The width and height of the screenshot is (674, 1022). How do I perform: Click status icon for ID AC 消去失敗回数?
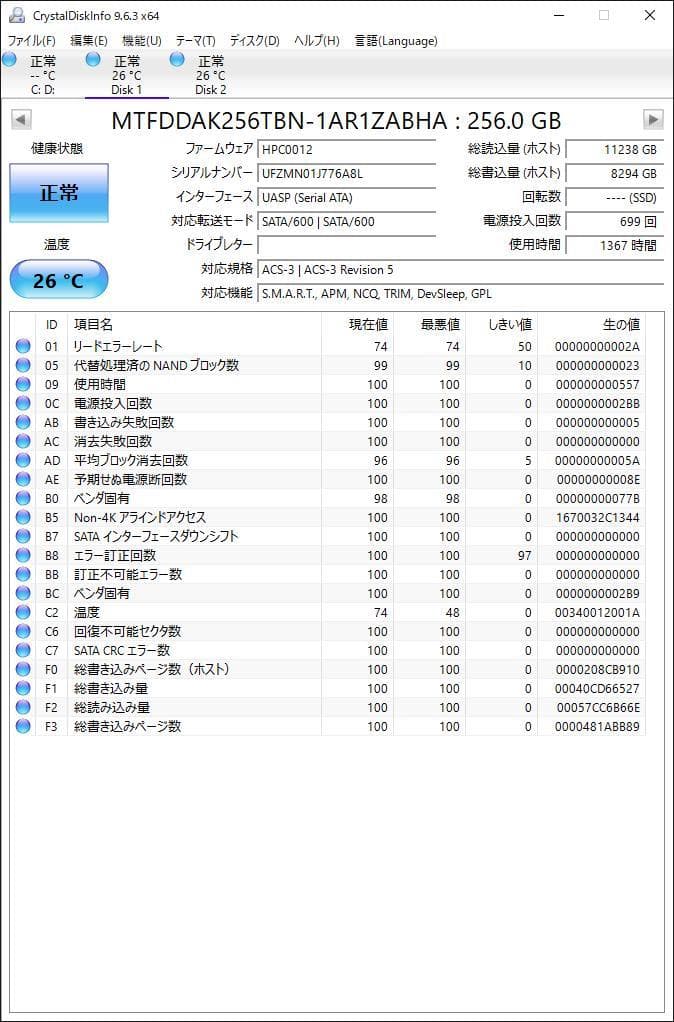click(23, 441)
